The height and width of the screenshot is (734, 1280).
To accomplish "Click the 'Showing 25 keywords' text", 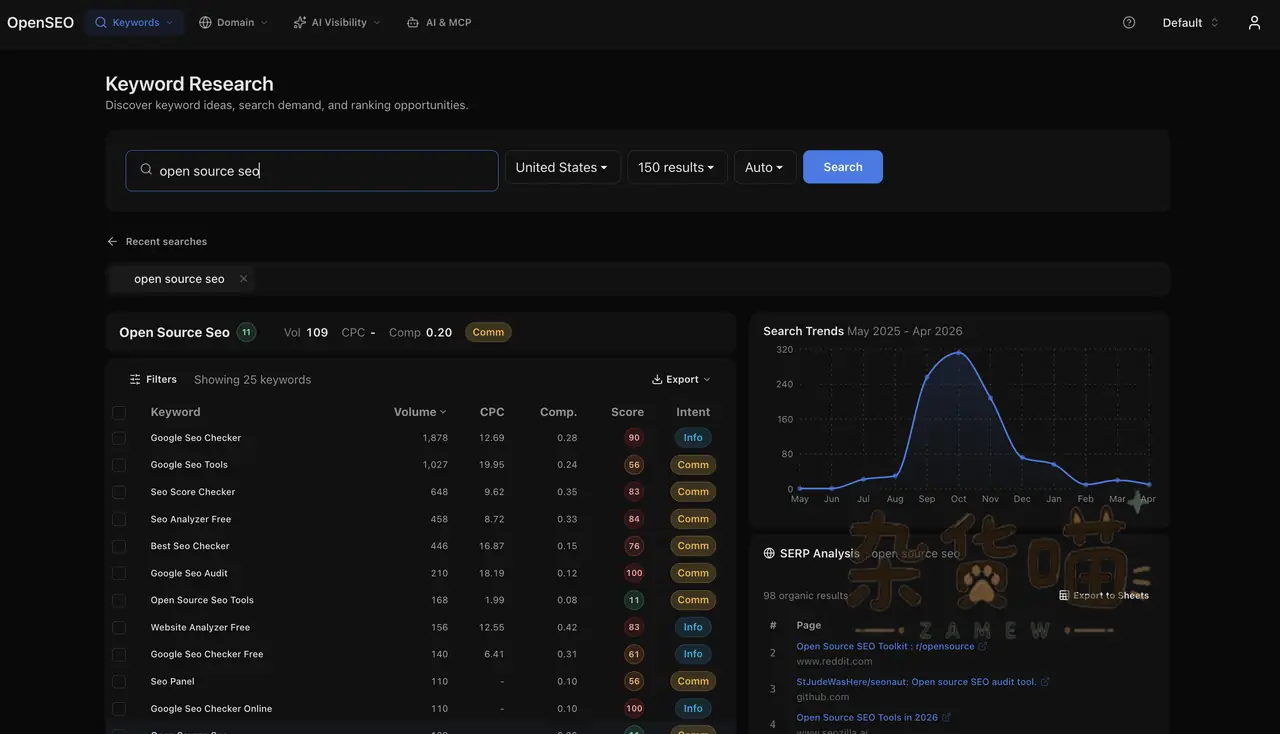I will (x=252, y=380).
